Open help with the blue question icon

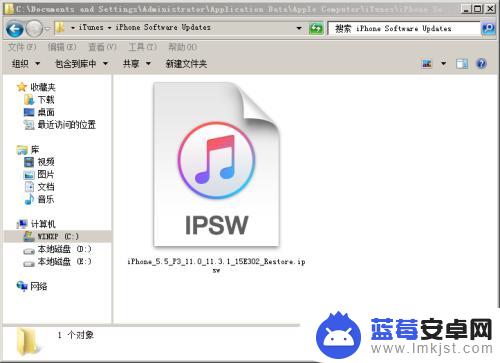pos(481,63)
